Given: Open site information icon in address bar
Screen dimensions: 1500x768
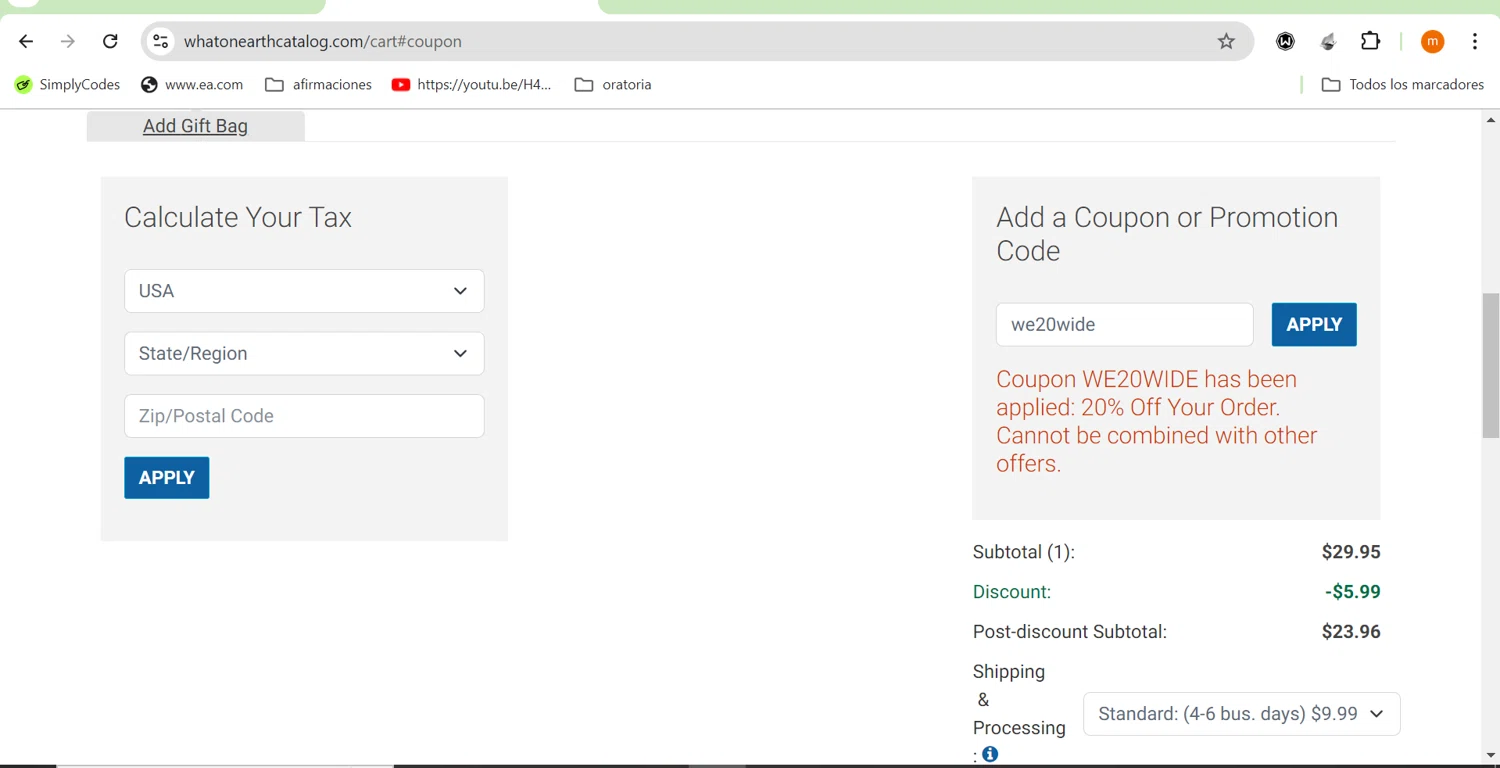Looking at the screenshot, I should 160,41.
